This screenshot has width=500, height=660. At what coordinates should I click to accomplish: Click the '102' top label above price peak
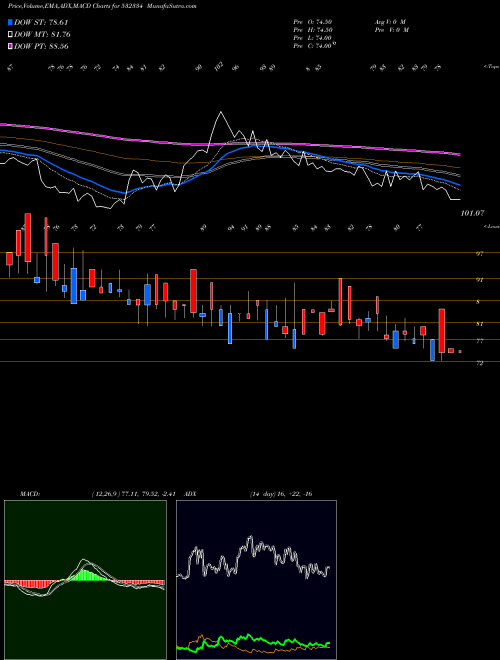pyautogui.click(x=219, y=67)
